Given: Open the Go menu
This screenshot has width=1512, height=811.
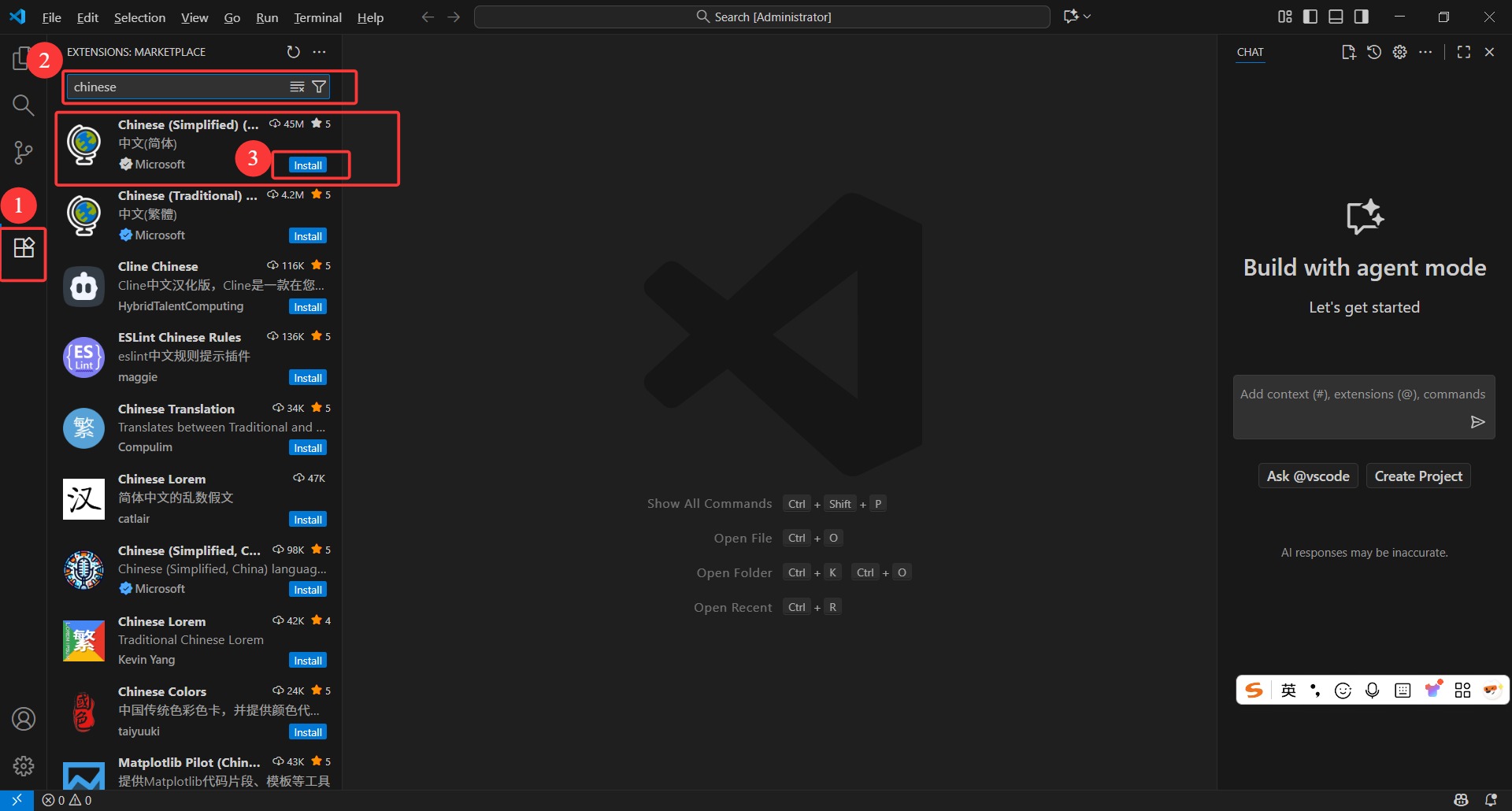Looking at the screenshot, I should tap(232, 17).
